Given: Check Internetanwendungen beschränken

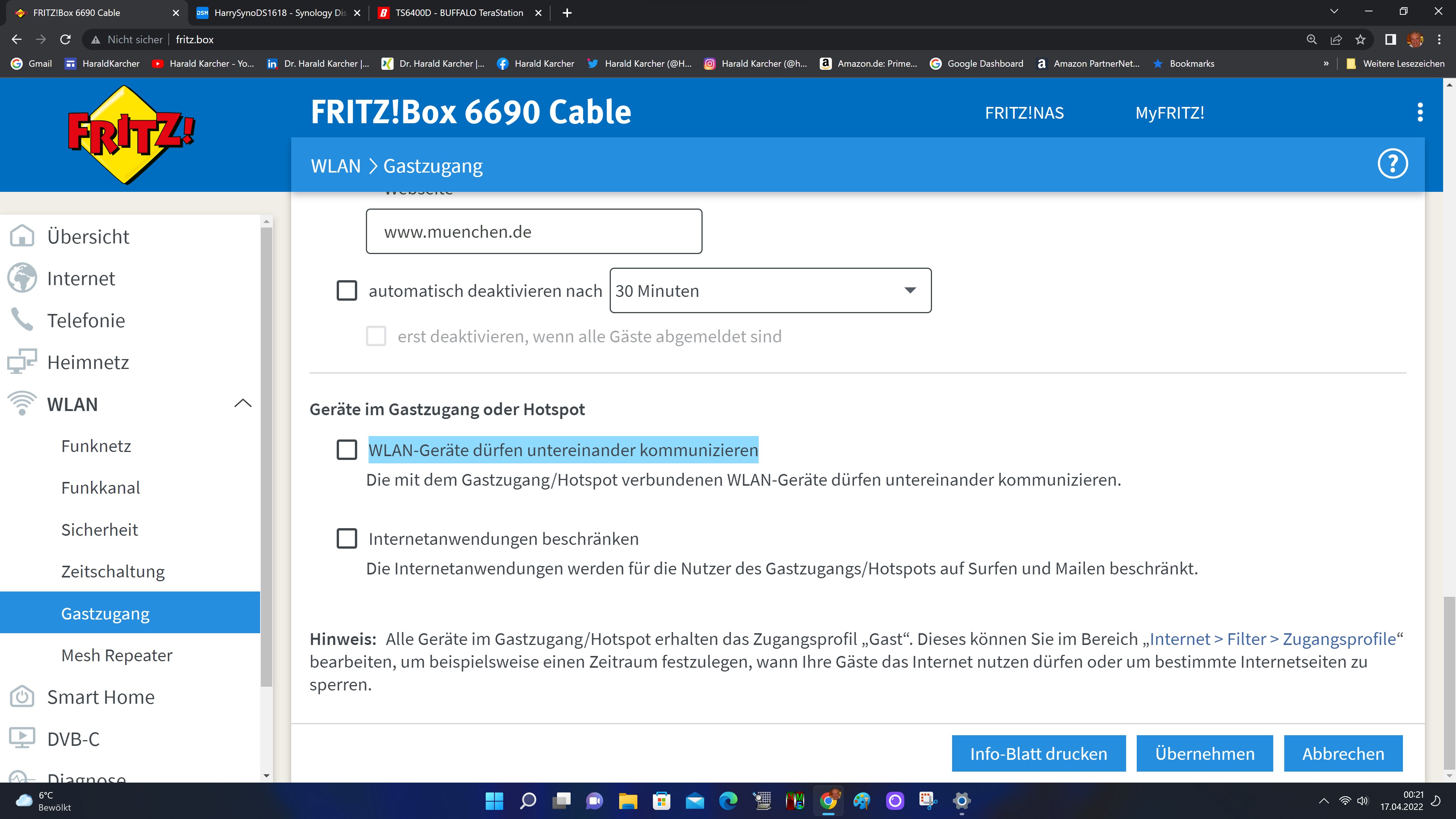Looking at the screenshot, I should point(347,538).
